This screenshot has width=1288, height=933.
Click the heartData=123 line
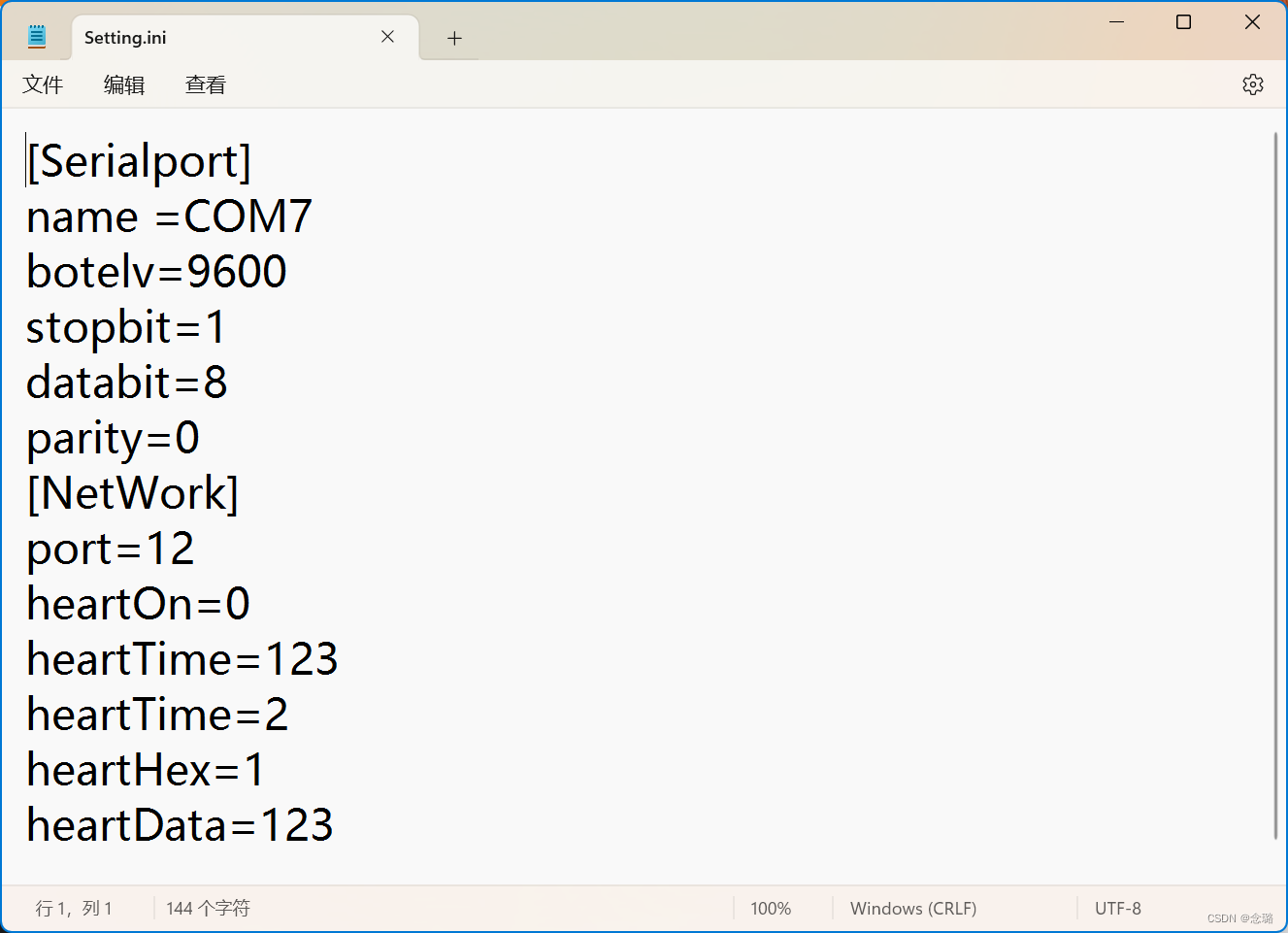180,825
